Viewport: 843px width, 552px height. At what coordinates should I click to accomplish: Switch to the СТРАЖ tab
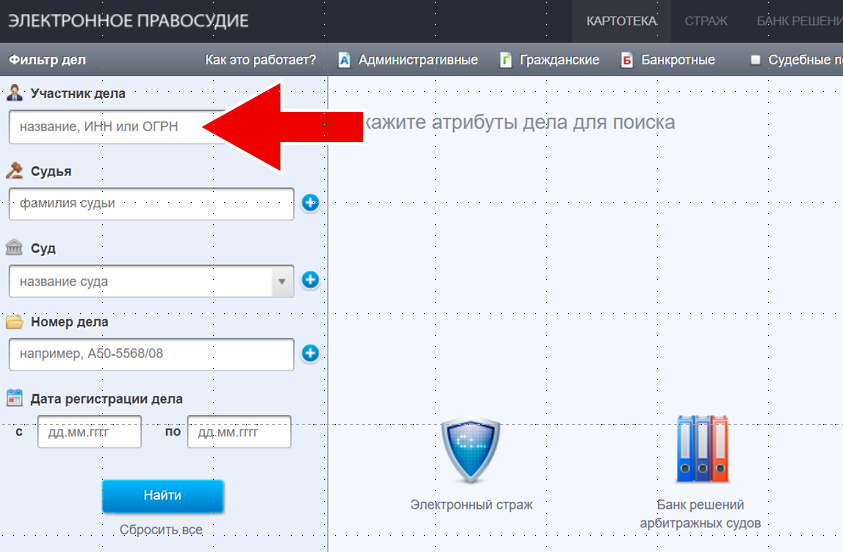click(x=706, y=21)
